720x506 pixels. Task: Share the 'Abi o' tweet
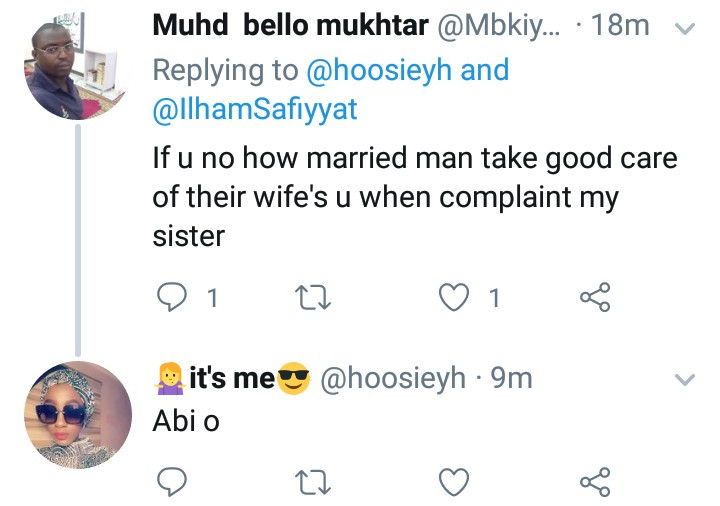pyautogui.click(x=596, y=484)
